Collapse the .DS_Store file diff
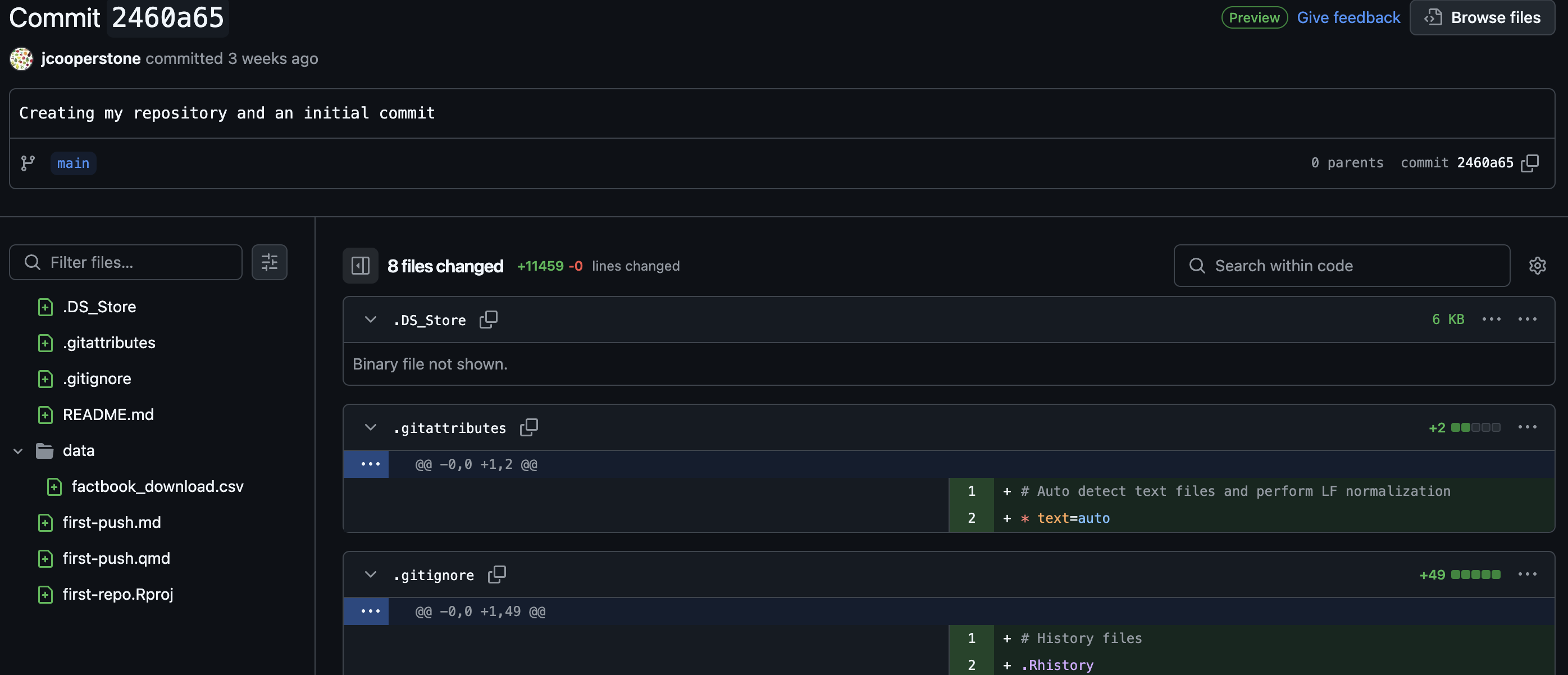This screenshot has width=1568, height=675. coord(370,320)
